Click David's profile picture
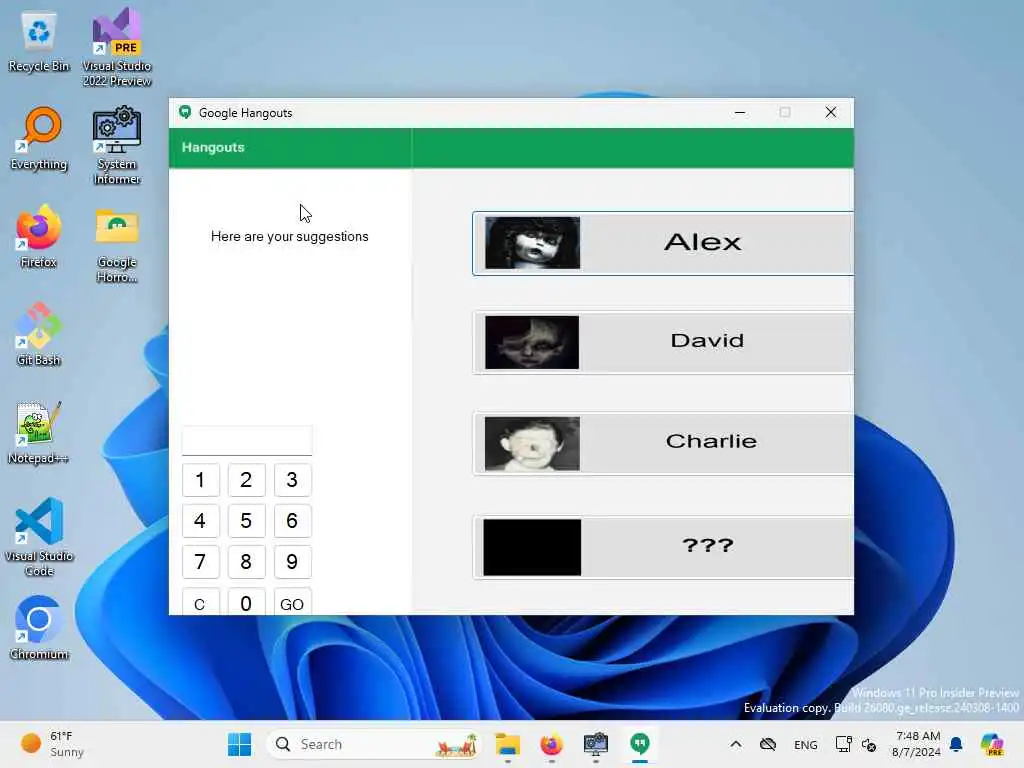Screen dimensions: 1024x768 [532, 342]
